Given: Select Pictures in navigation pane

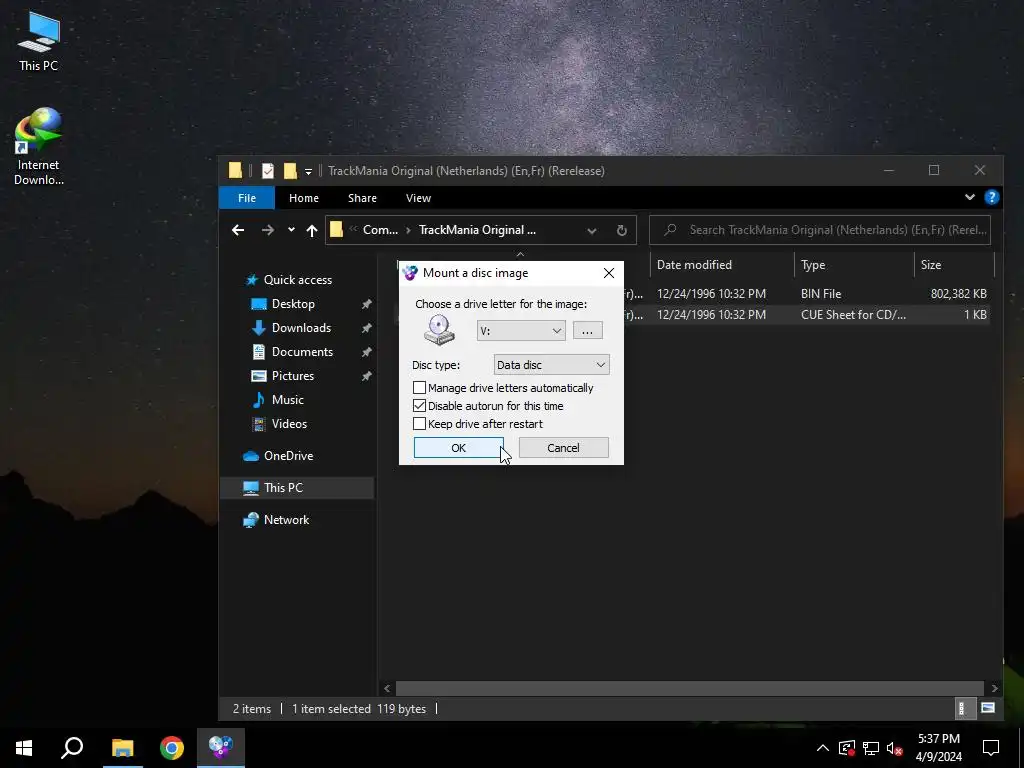Looking at the screenshot, I should (x=292, y=376).
